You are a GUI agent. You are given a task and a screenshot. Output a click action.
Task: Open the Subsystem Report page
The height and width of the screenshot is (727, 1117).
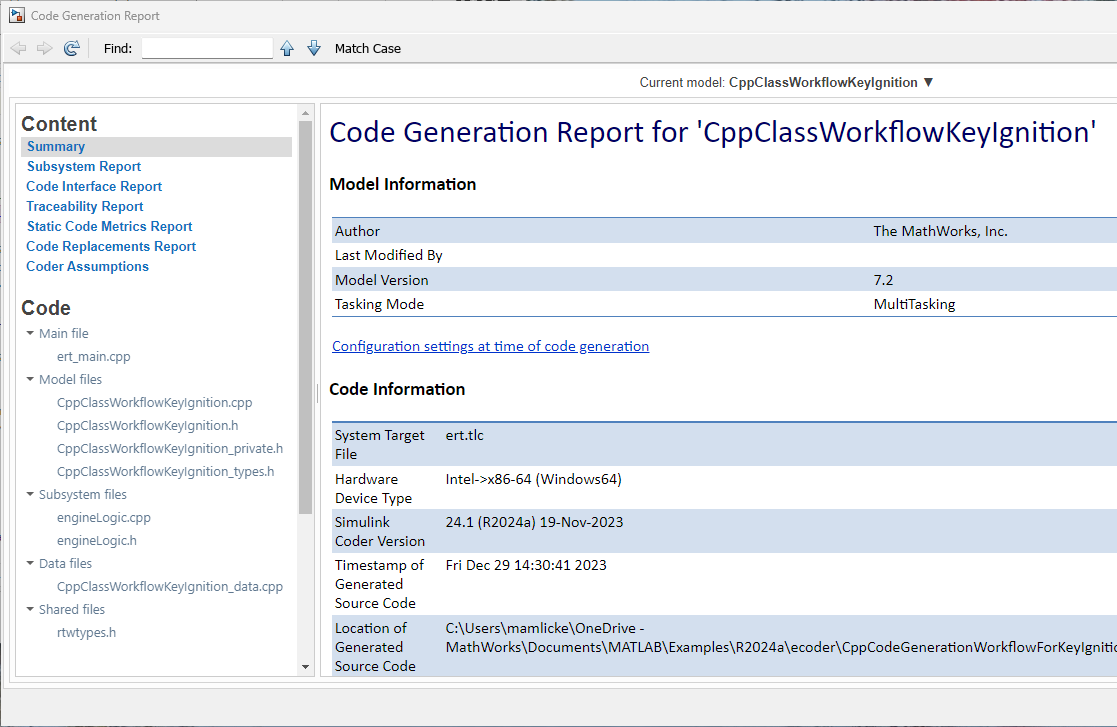click(x=84, y=166)
